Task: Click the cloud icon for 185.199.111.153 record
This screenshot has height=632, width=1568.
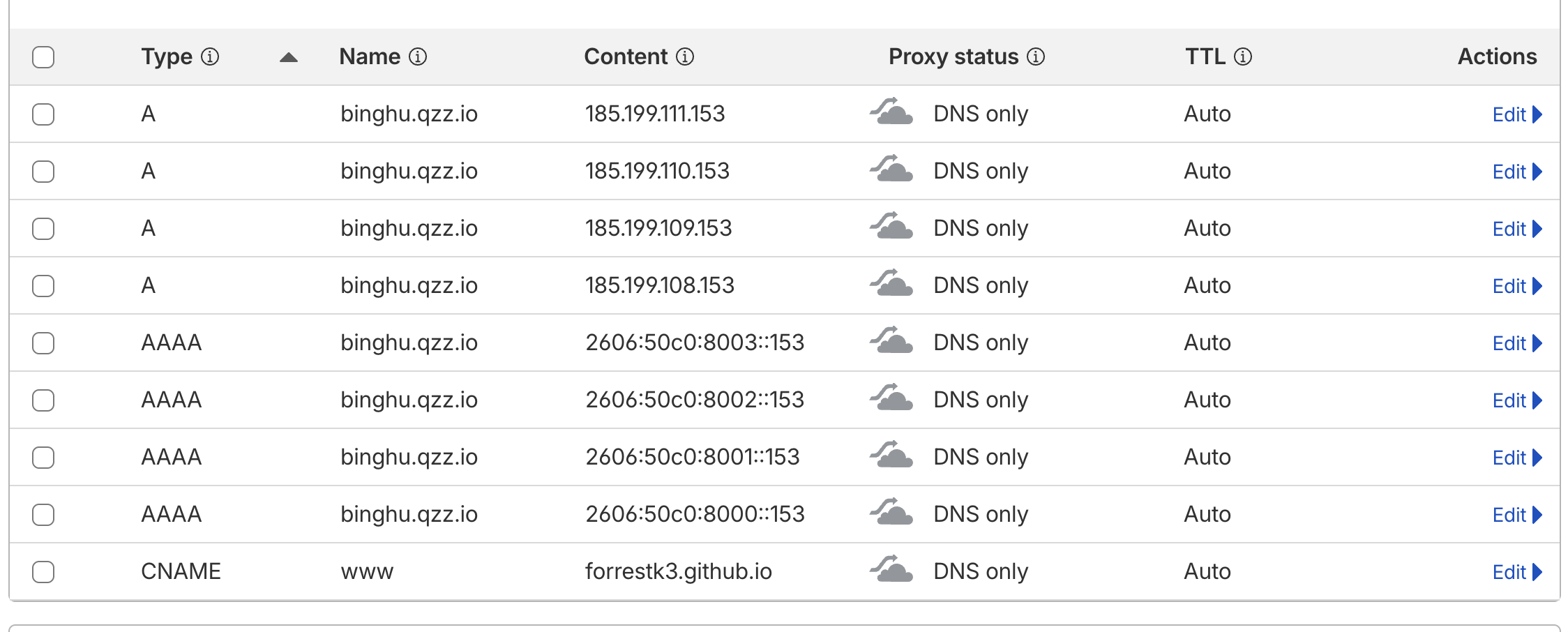Action: click(891, 112)
